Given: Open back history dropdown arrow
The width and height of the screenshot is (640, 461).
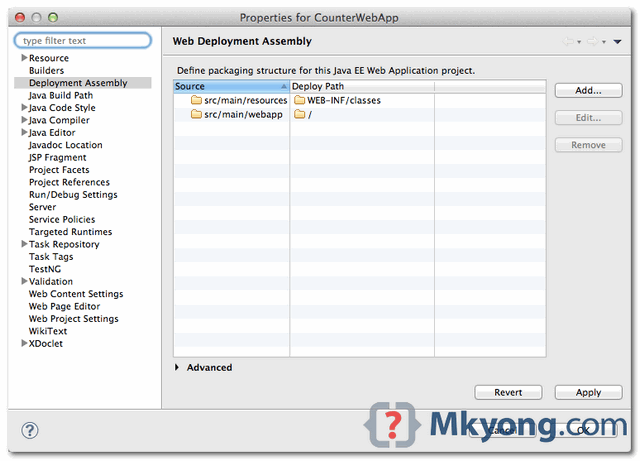Looking at the screenshot, I should (579, 42).
